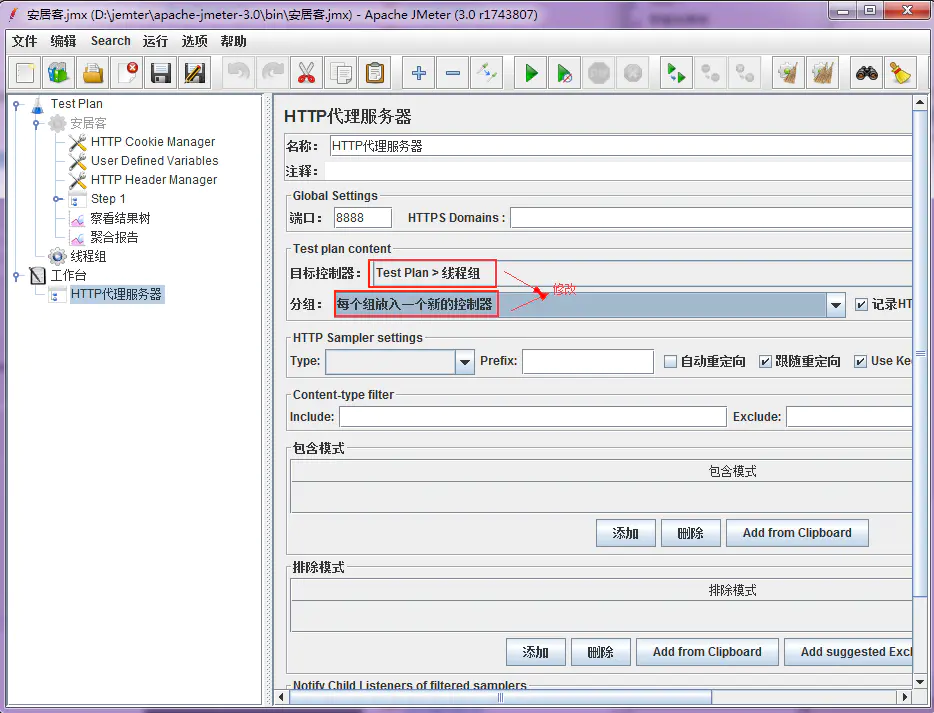
Task: Open the 选项 menu
Action: [194, 41]
